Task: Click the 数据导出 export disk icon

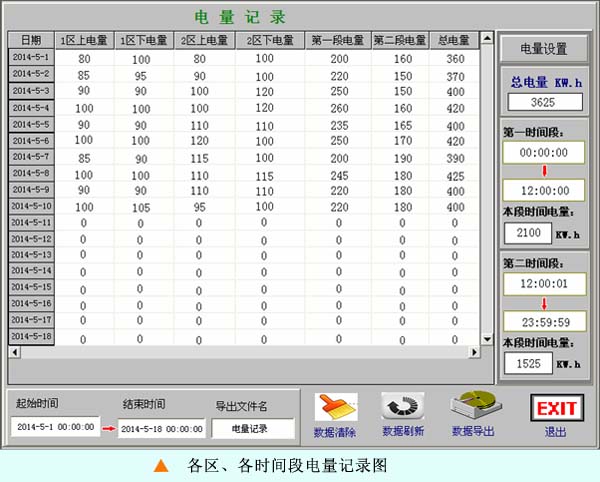Action: pyautogui.click(x=473, y=407)
